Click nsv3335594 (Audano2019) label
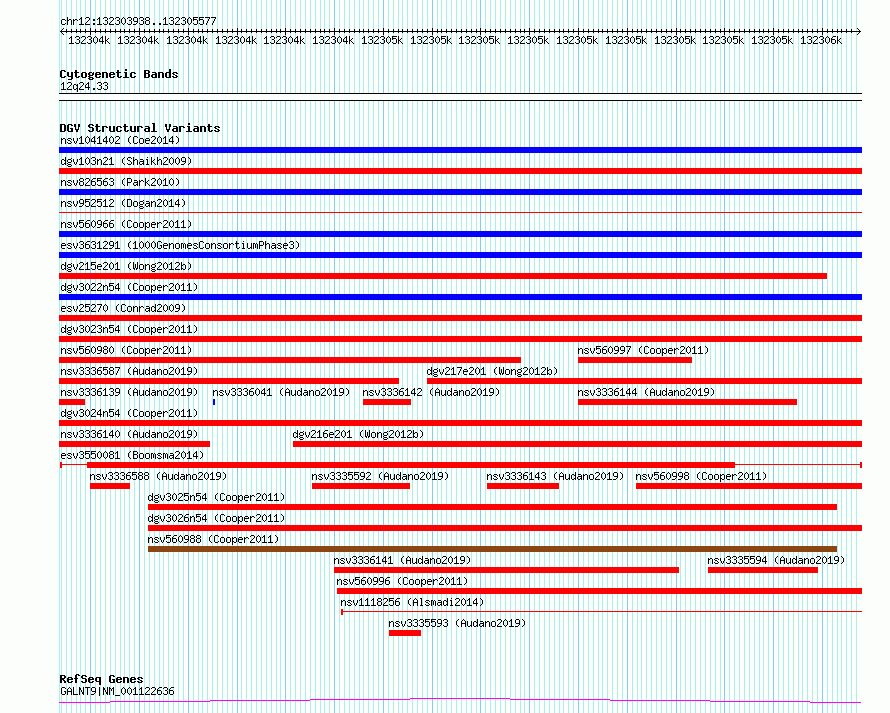 point(776,560)
